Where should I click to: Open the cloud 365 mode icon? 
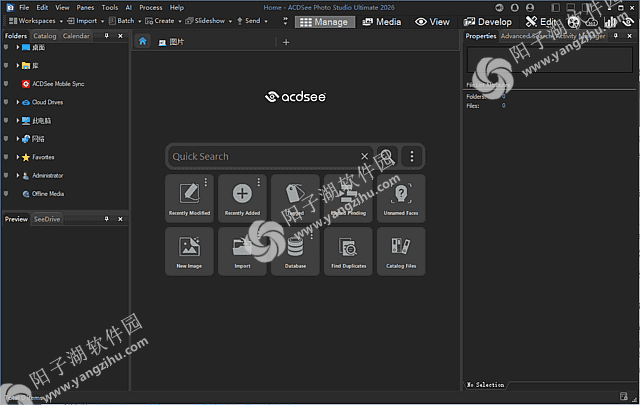tap(592, 22)
